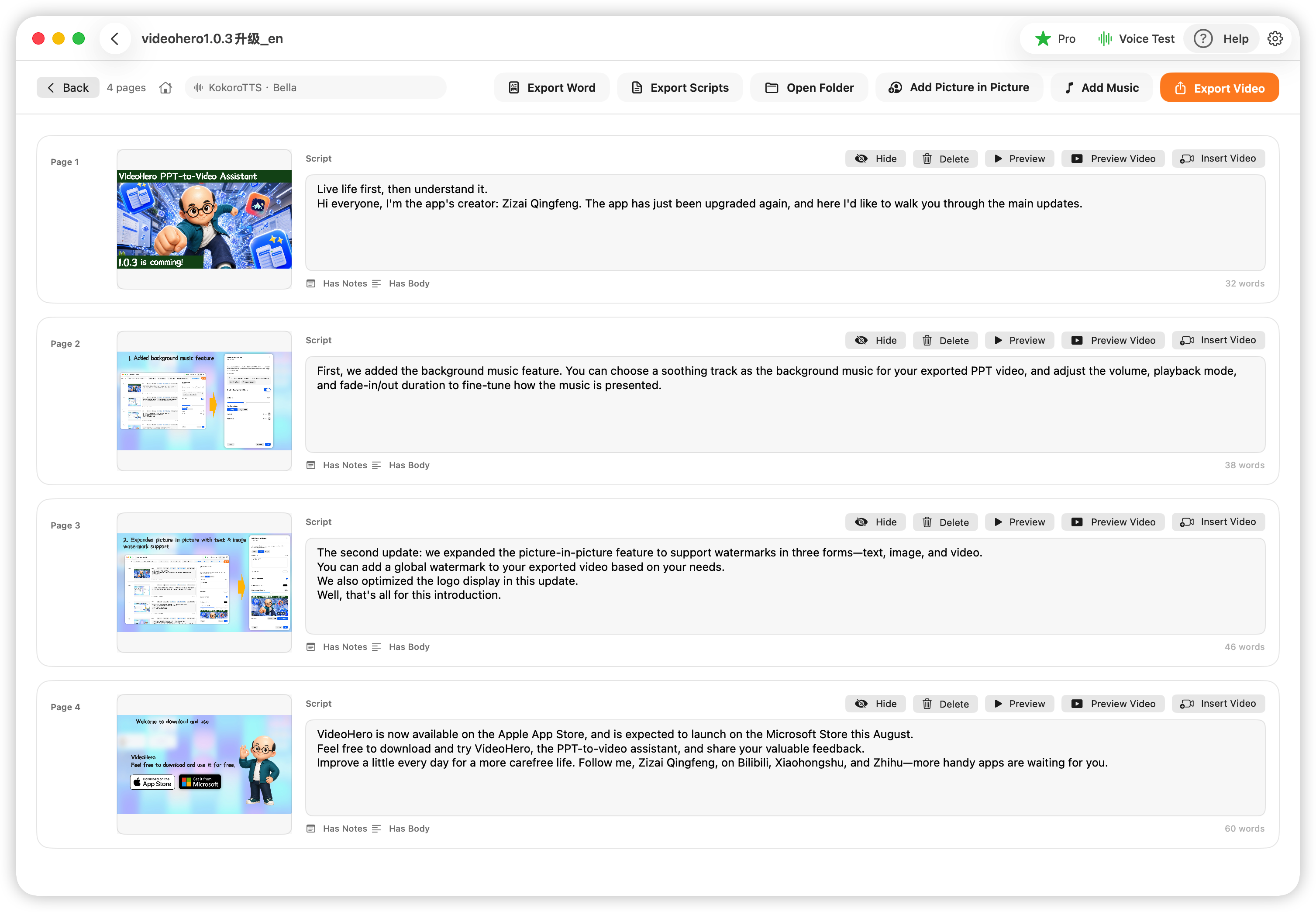
Task: Click the "60 words" count
Action: [1244, 829]
